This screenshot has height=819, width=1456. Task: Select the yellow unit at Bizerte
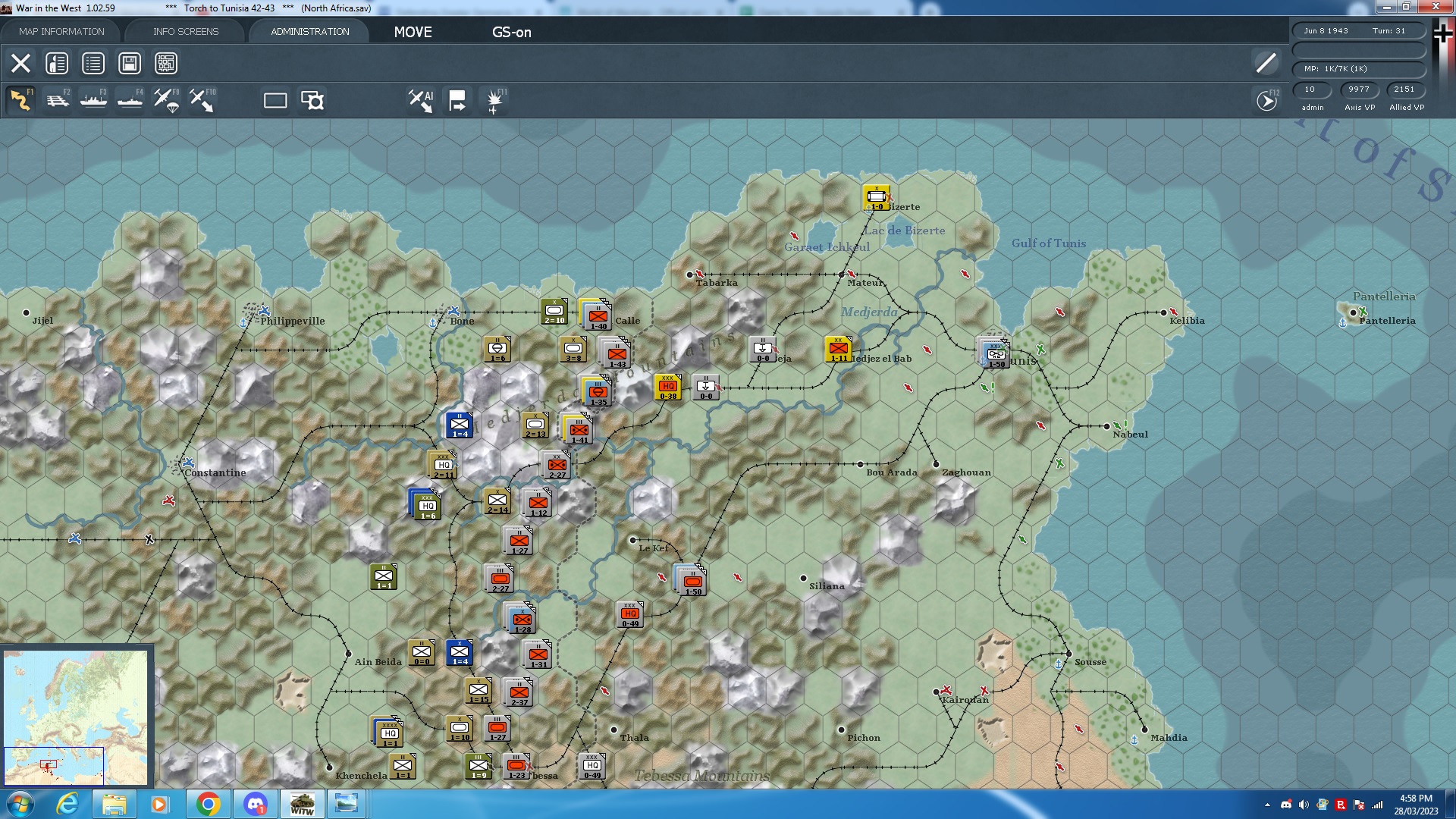(x=876, y=197)
